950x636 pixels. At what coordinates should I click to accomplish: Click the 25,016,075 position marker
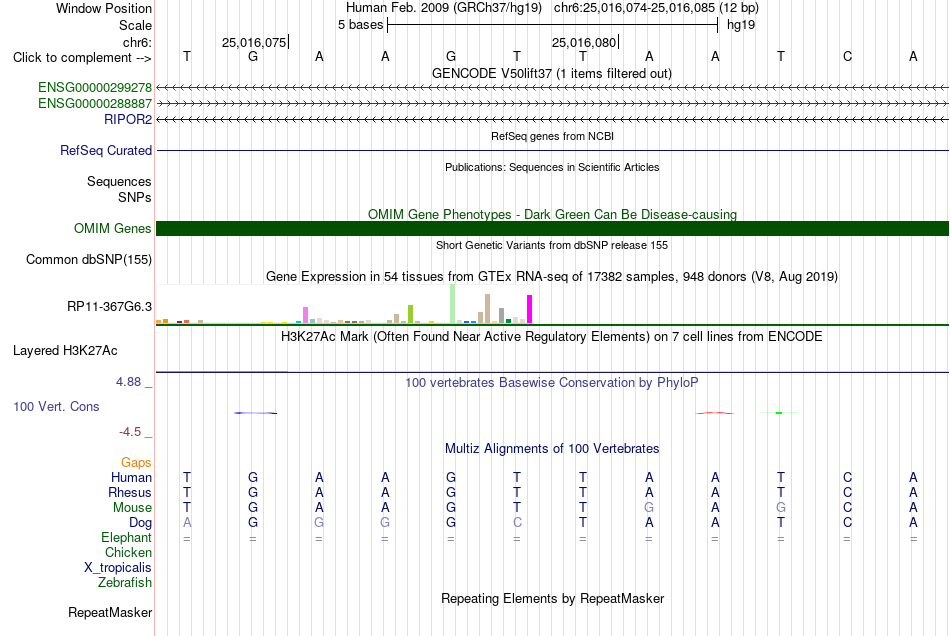[255, 42]
